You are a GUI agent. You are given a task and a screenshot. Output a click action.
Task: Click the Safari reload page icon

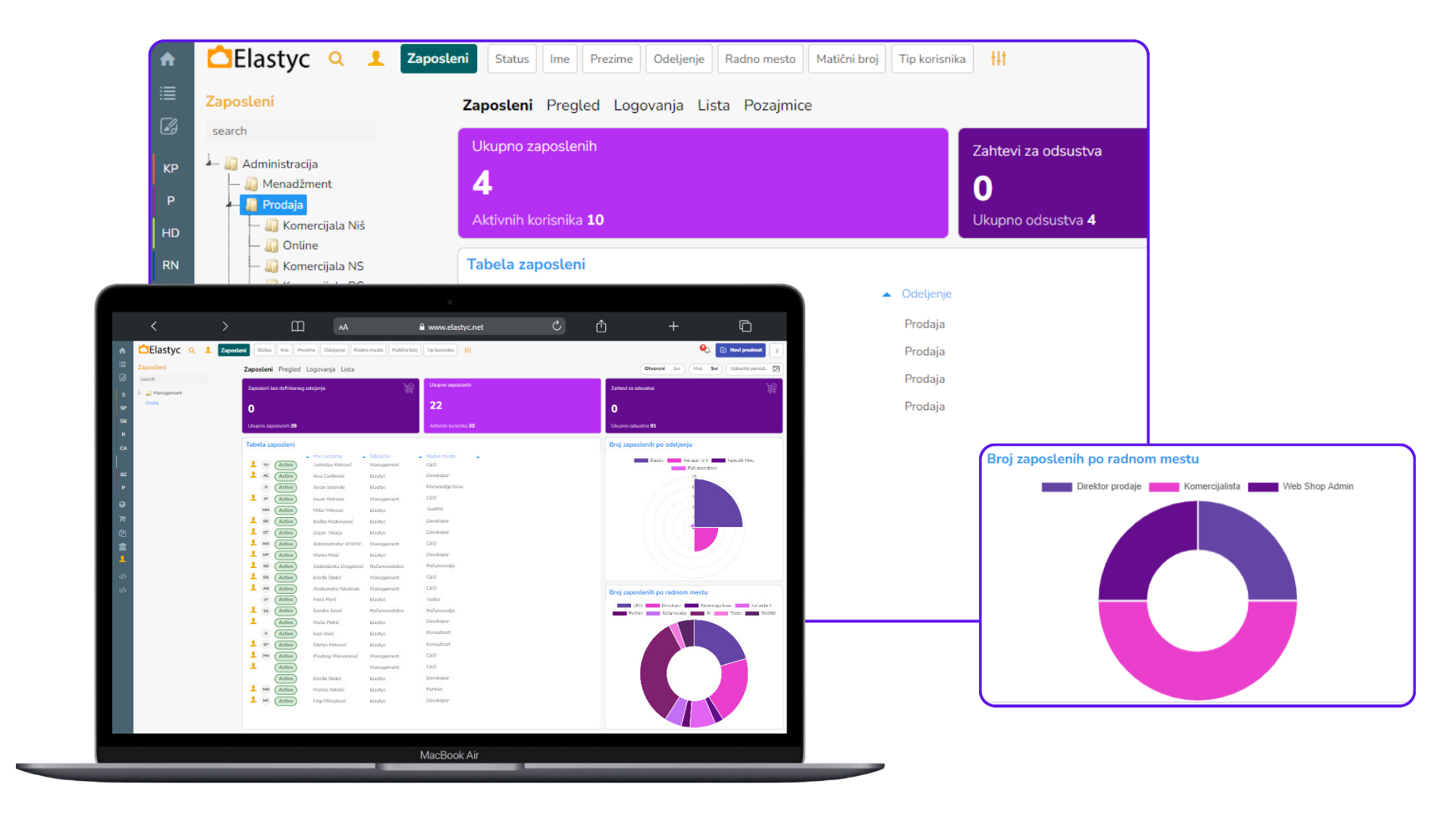(557, 326)
